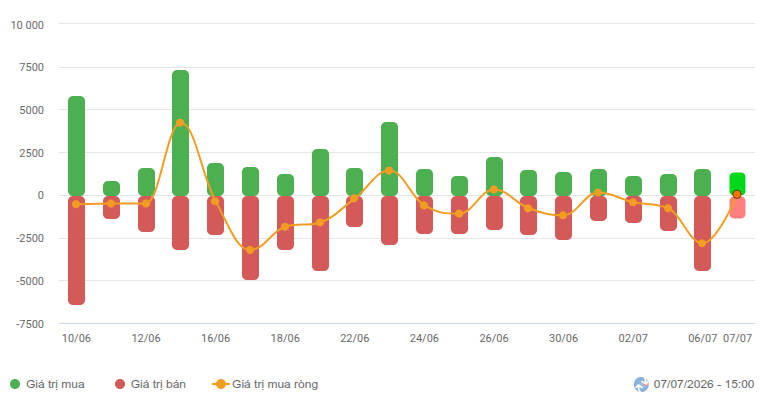Screen dimensions: 766x397
Task: Click the light pink sell bar for 07/07
Action: click(737, 207)
